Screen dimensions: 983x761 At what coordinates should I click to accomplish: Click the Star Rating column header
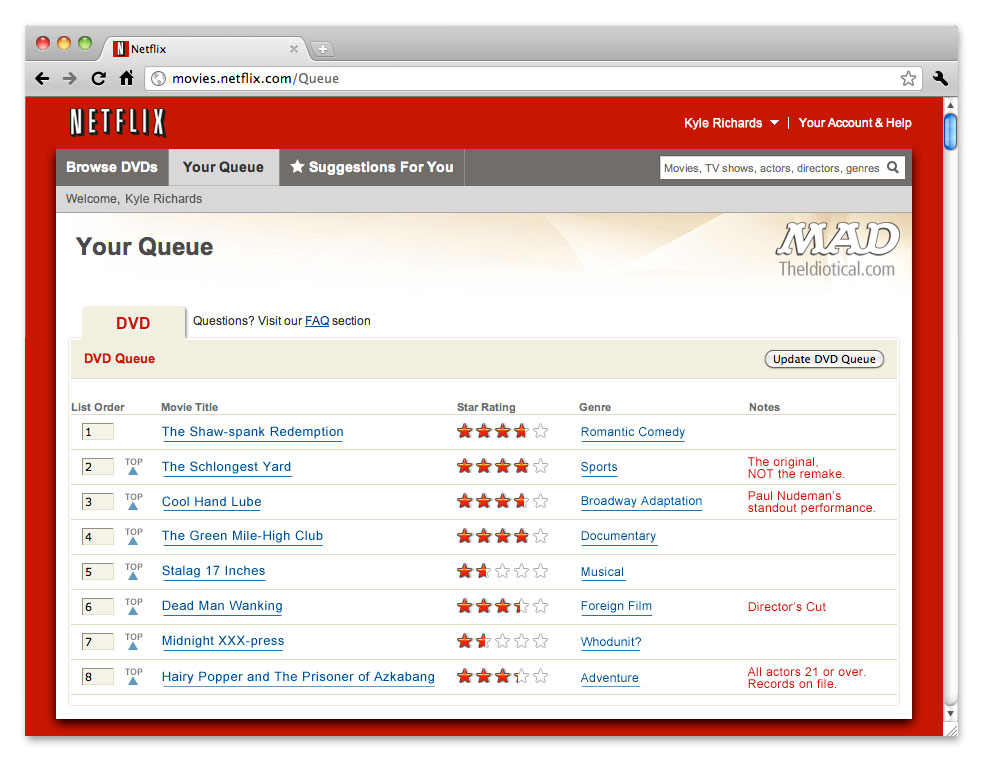486,407
